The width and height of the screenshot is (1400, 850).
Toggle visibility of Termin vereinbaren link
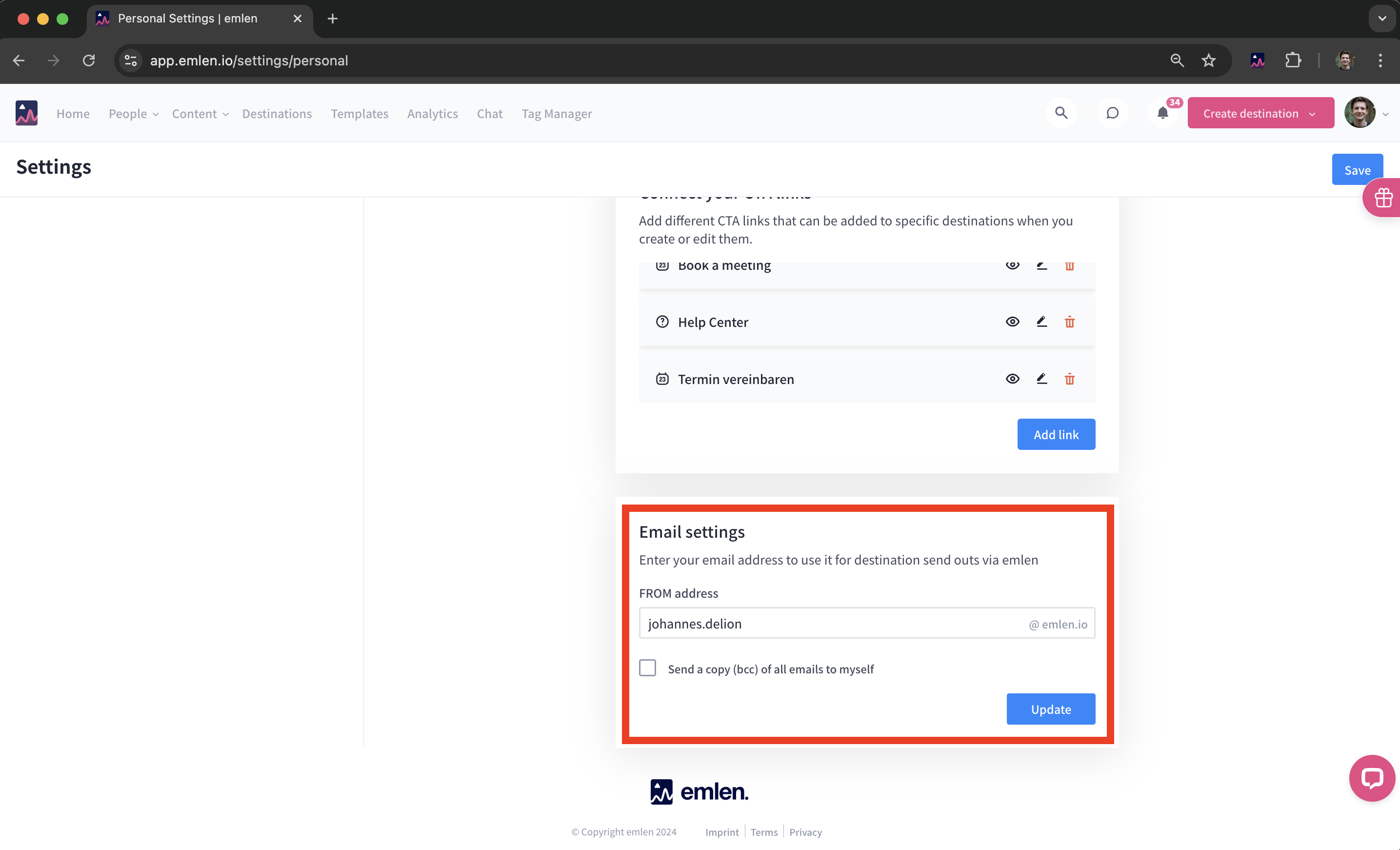click(1012, 379)
